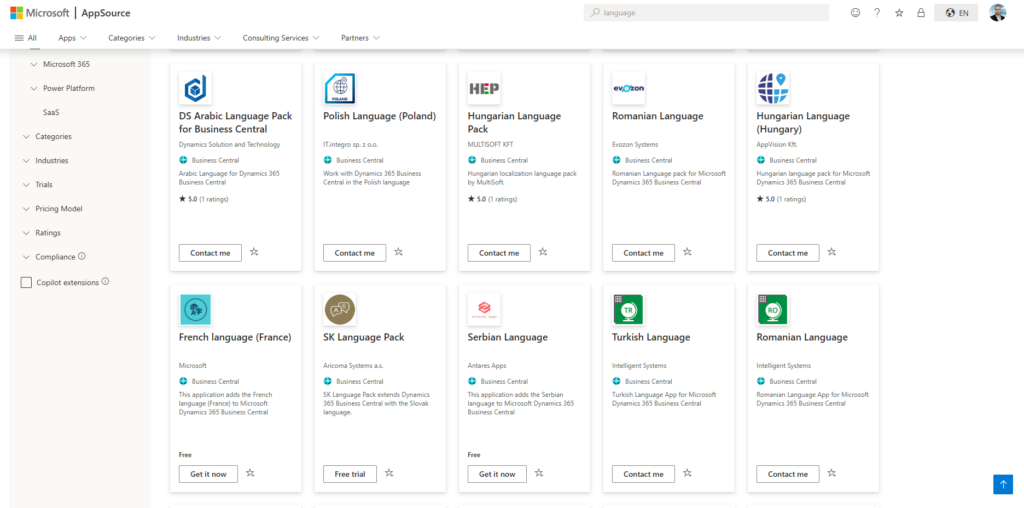Click Contact me for Polish Language

point(355,253)
